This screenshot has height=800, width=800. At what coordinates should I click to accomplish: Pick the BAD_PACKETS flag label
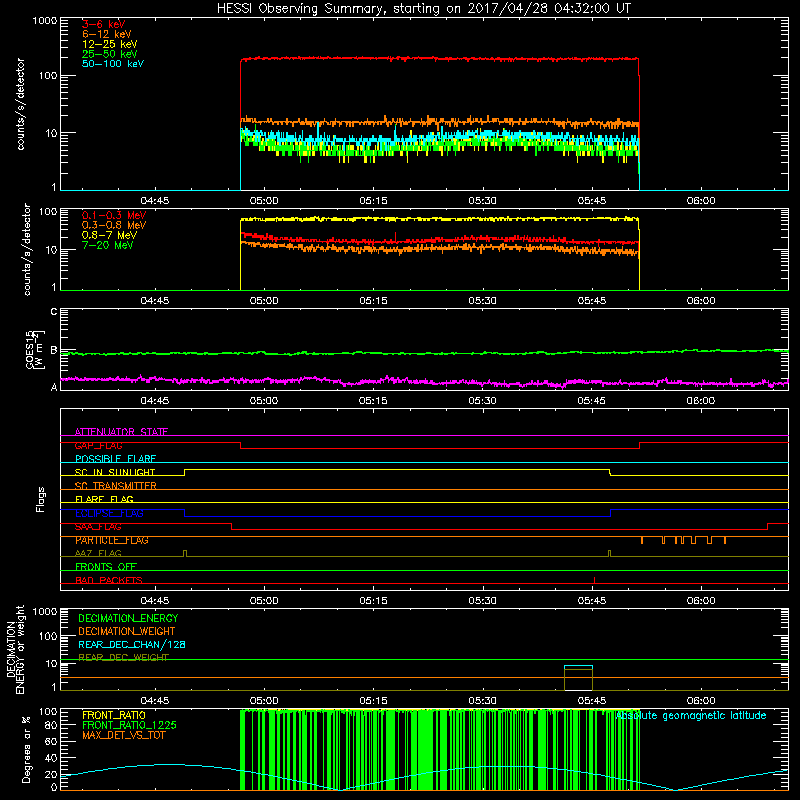[108, 580]
